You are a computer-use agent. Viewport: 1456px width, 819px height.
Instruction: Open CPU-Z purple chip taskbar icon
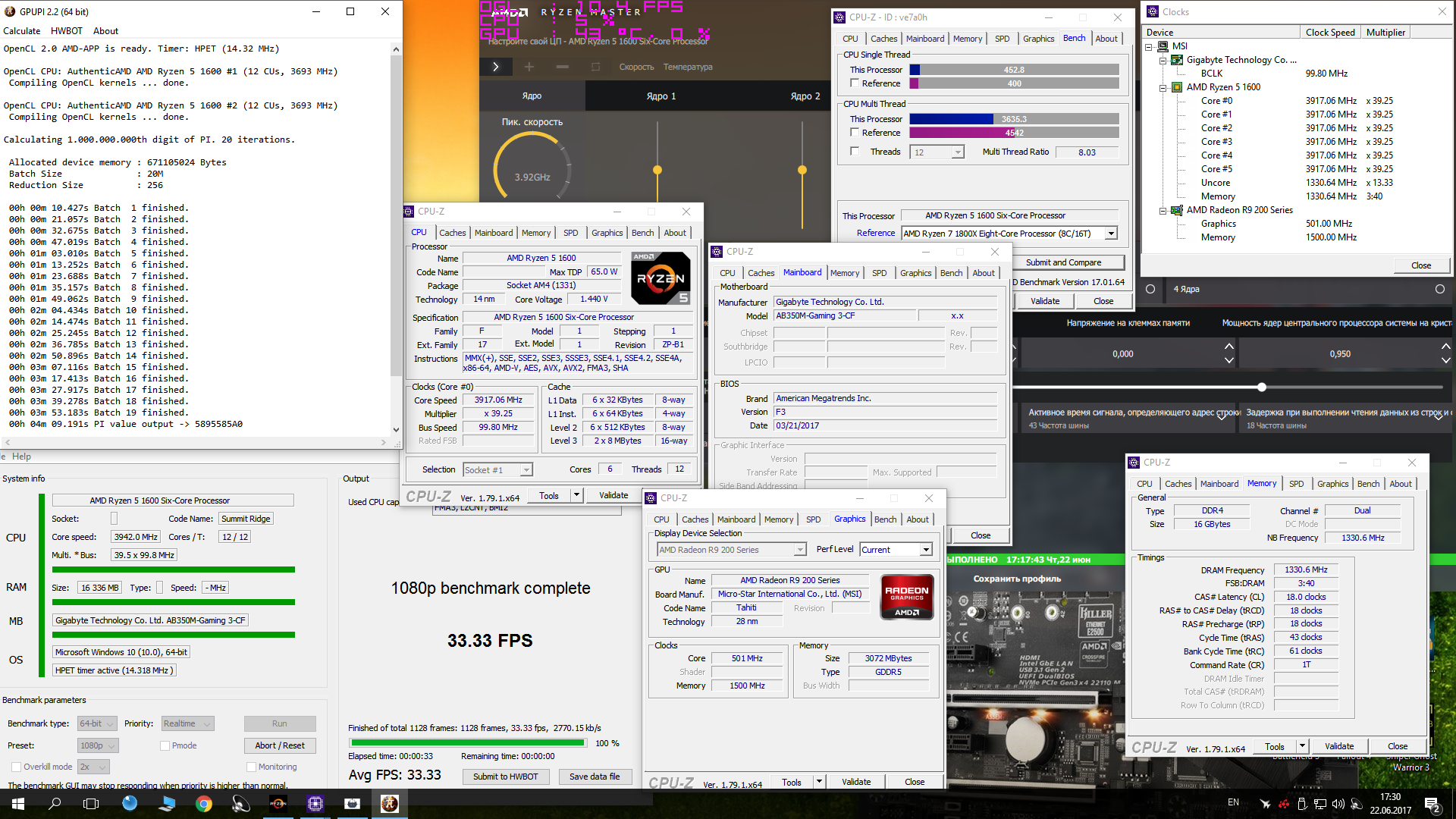click(x=315, y=804)
